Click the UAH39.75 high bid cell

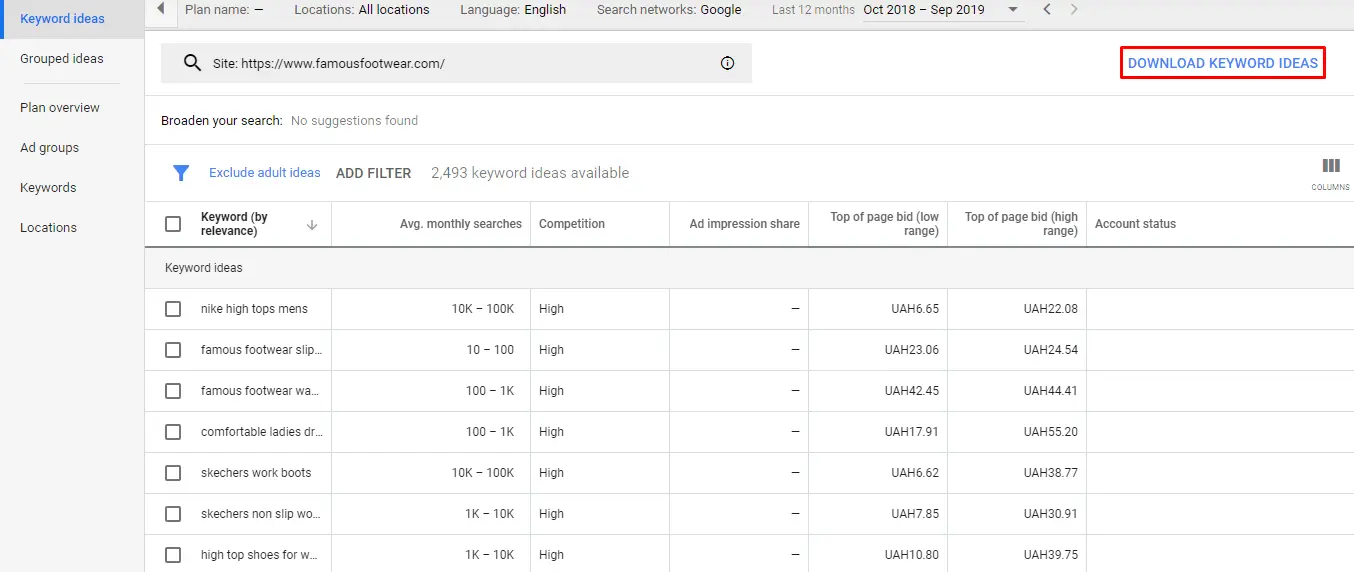[1051, 555]
